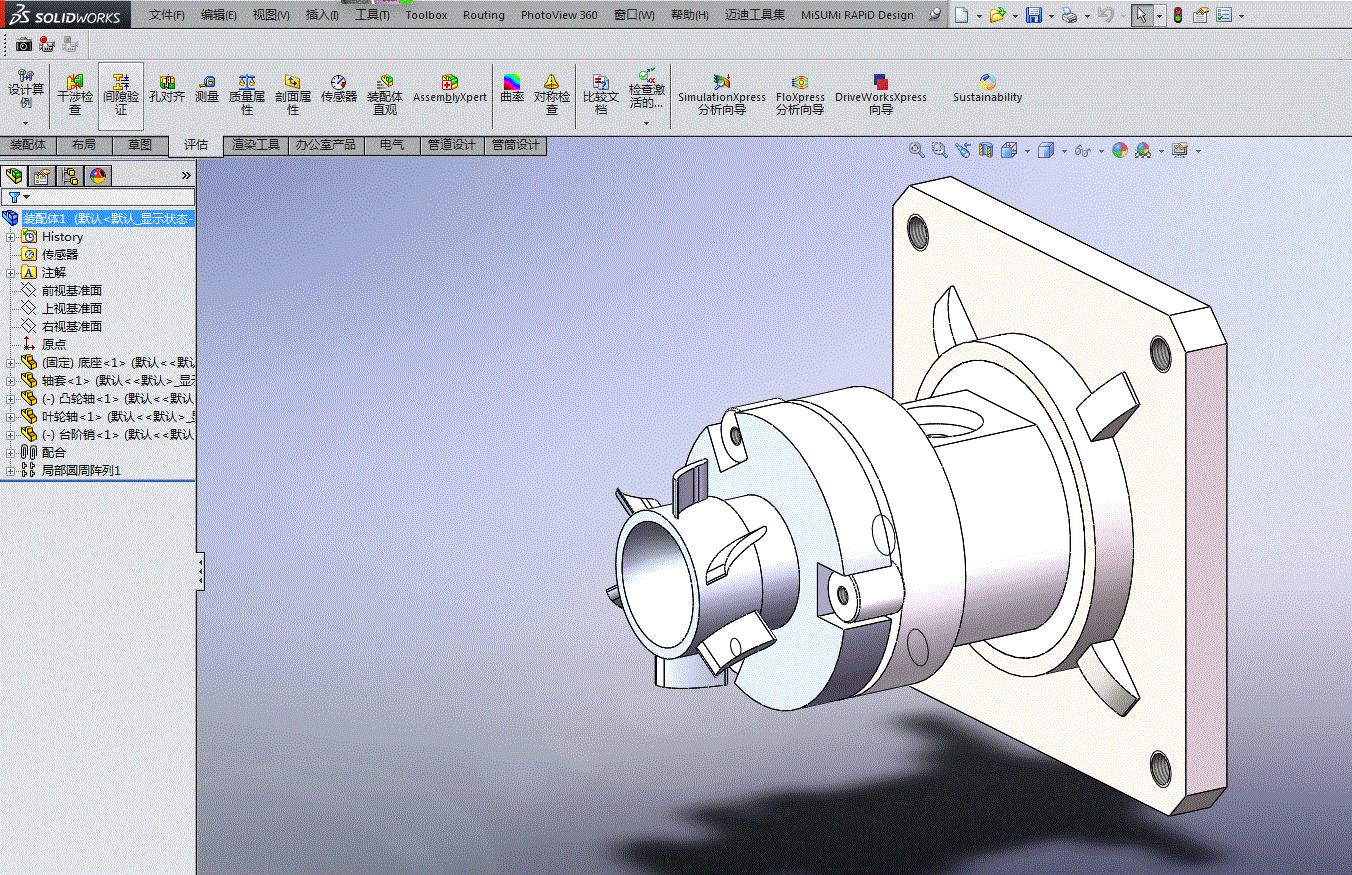Click the Previous View icon

point(962,150)
